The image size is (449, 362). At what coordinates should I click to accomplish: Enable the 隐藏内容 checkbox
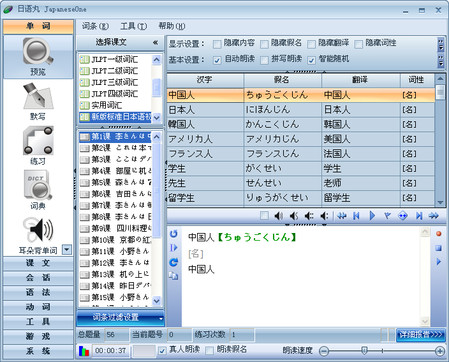click(217, 44)
